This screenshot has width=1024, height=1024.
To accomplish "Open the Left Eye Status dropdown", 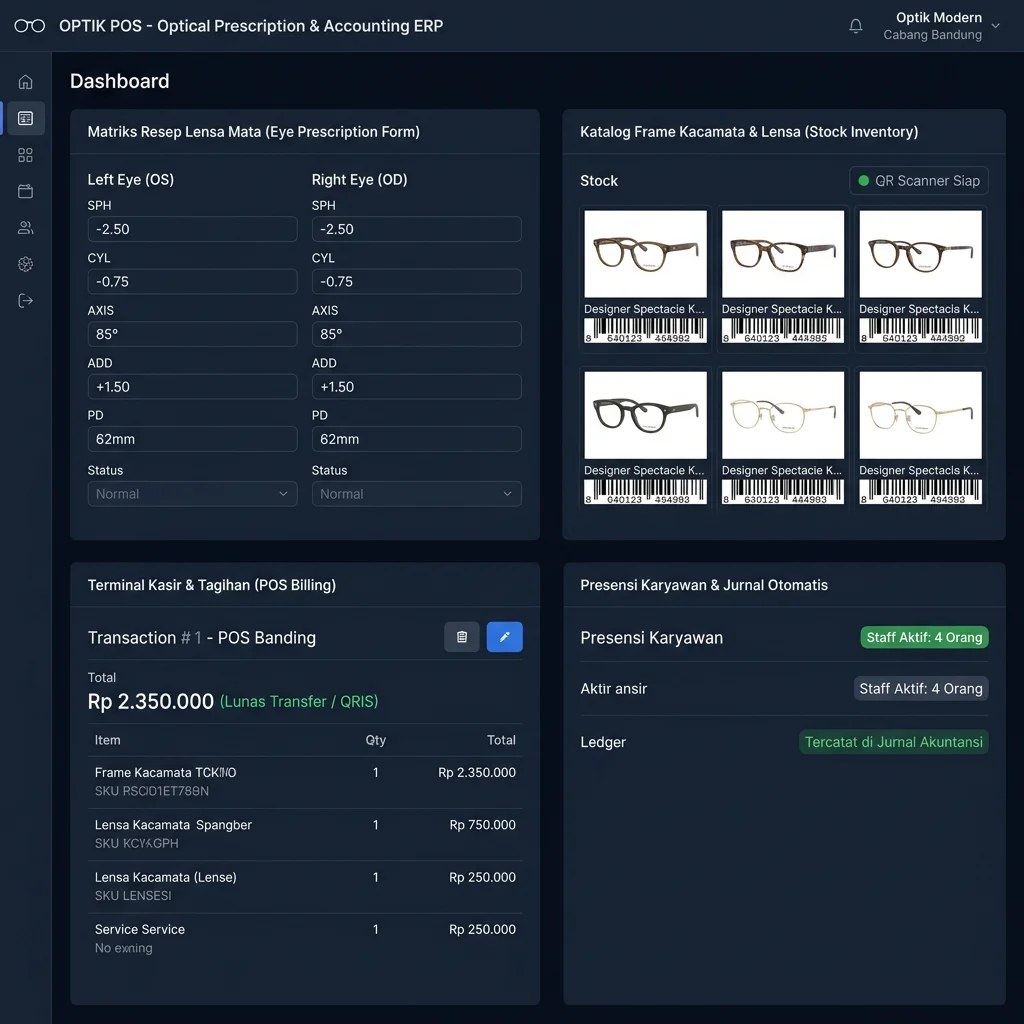I will 193,494.
